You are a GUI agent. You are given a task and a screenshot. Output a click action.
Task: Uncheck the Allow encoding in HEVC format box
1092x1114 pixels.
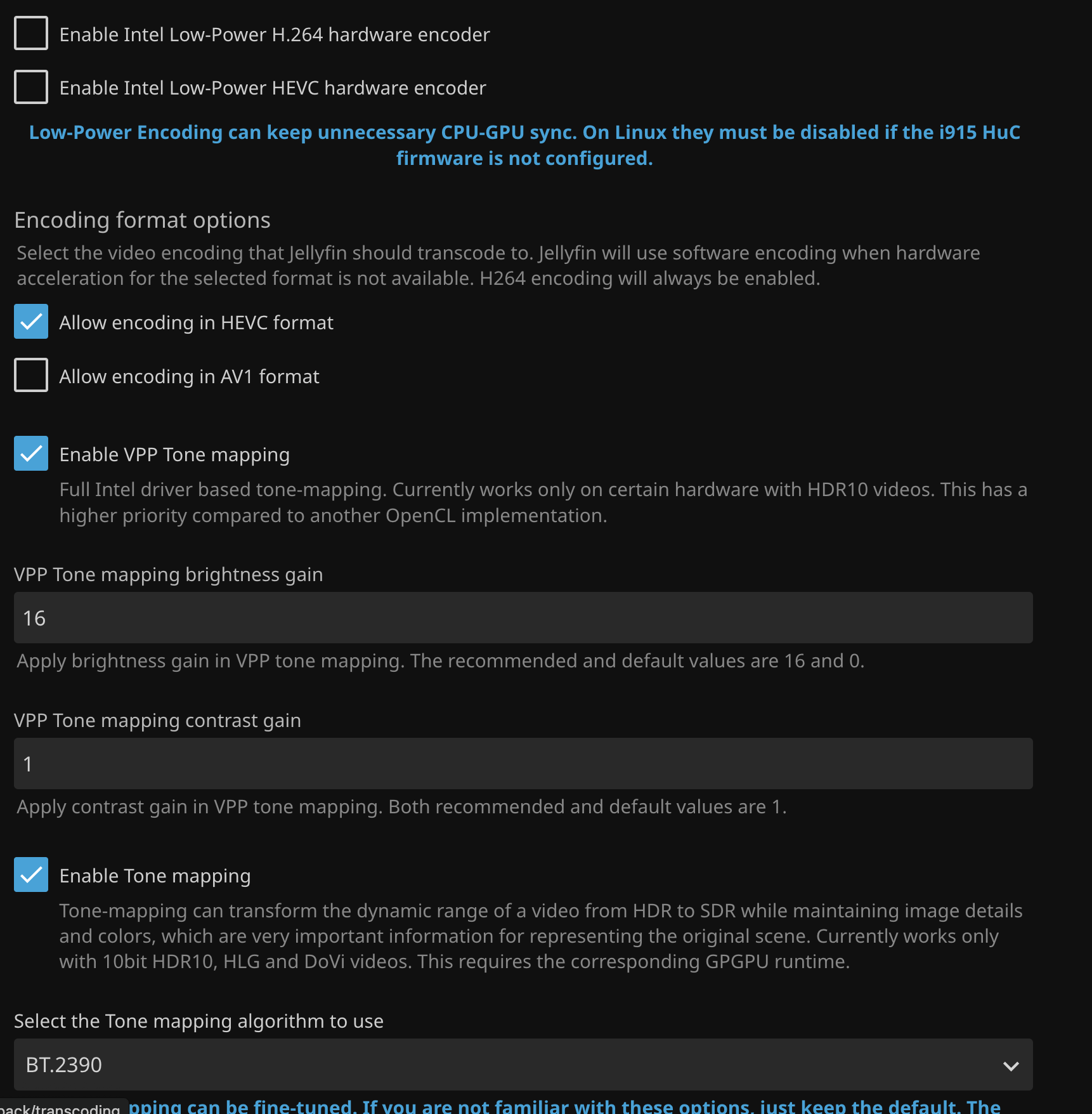pos(31,322)
